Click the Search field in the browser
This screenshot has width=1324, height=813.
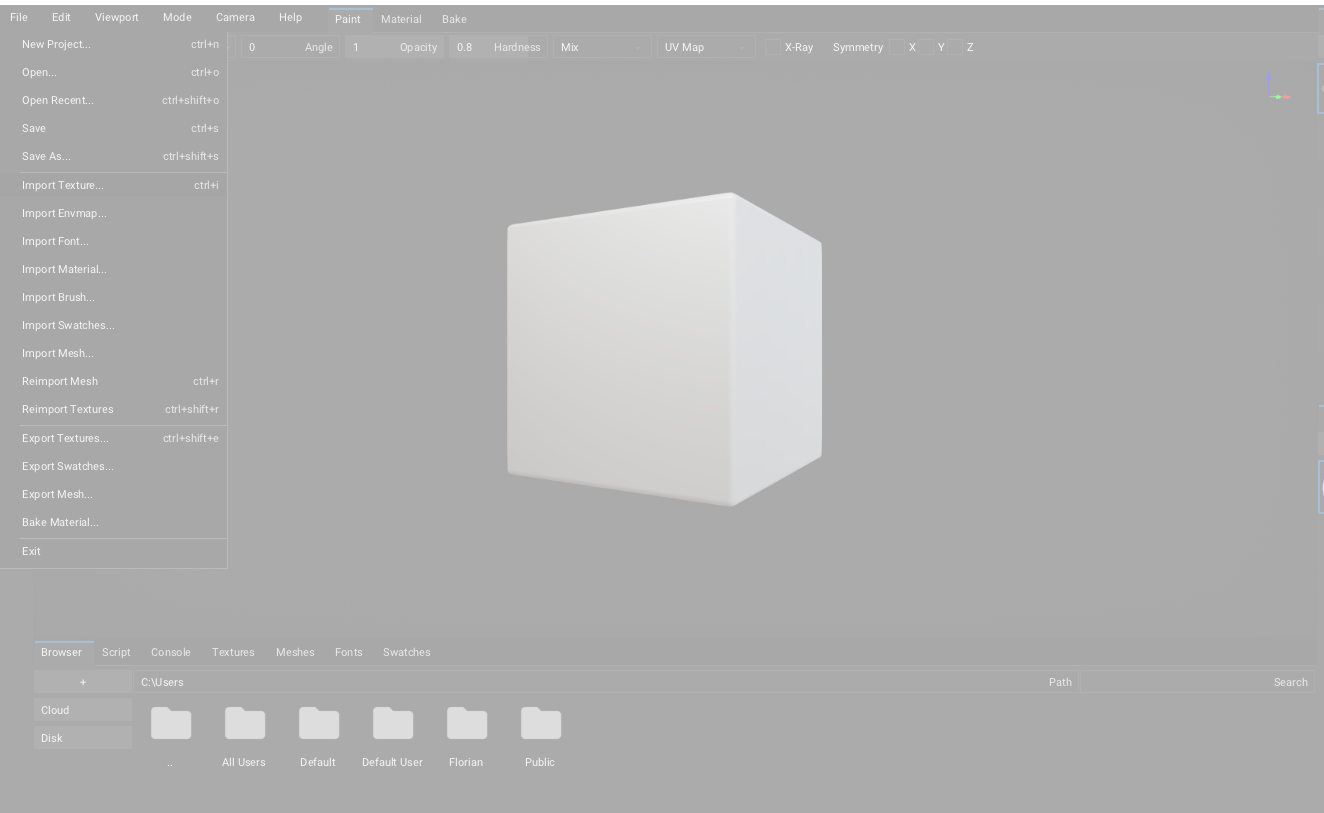(x=1200, y=682)
